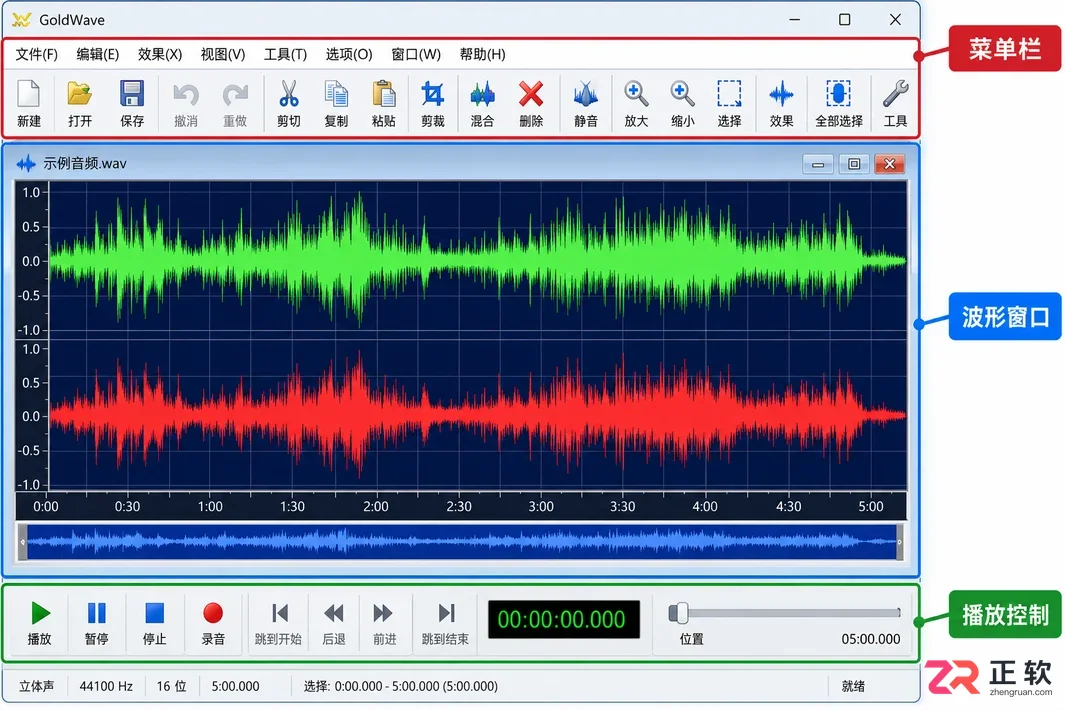Click the 位置 position slider handle

pos(679,613)
